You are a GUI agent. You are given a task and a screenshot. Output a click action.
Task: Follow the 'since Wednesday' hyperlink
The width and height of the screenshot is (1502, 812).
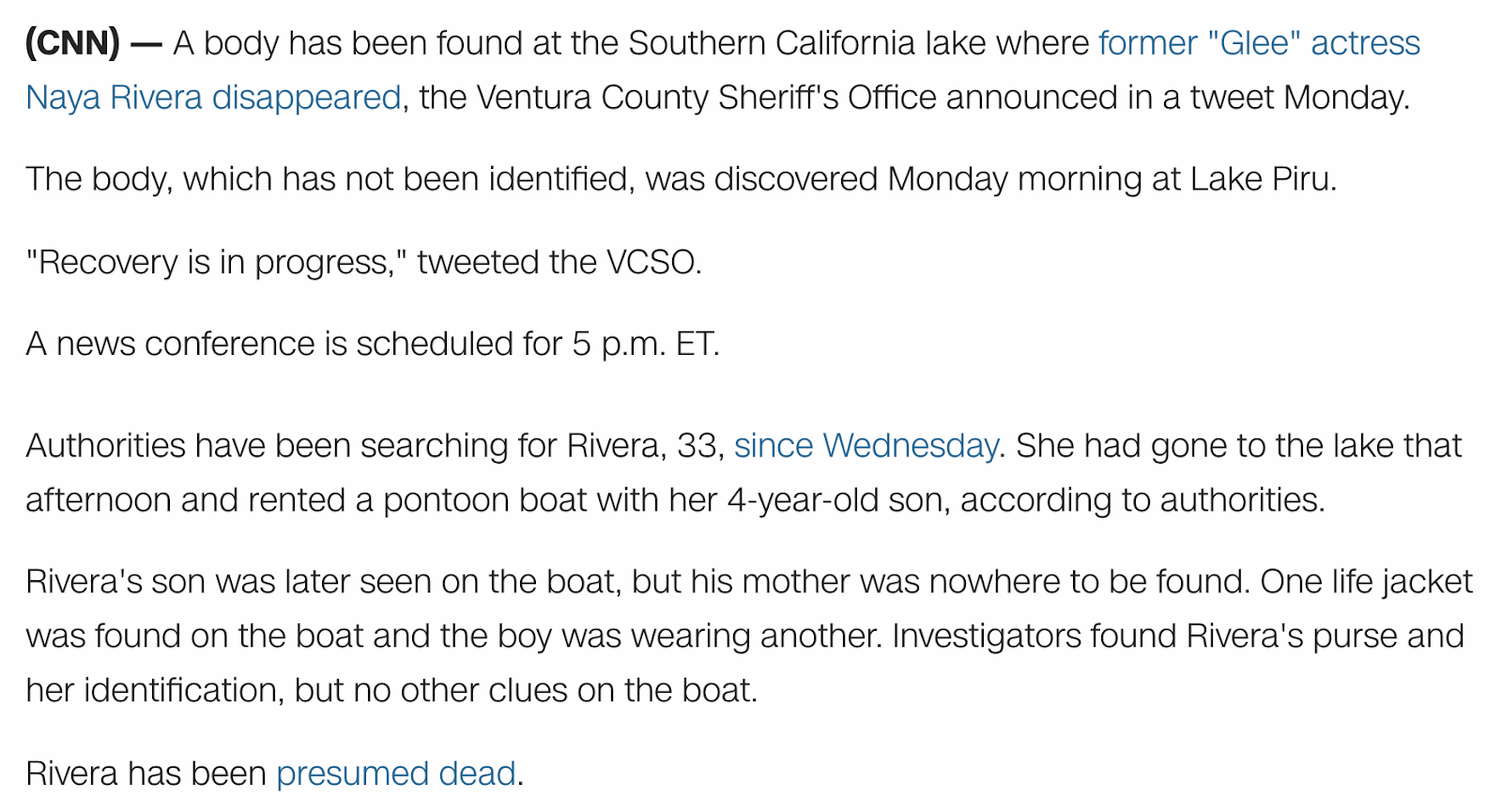(x=866, y=445)
